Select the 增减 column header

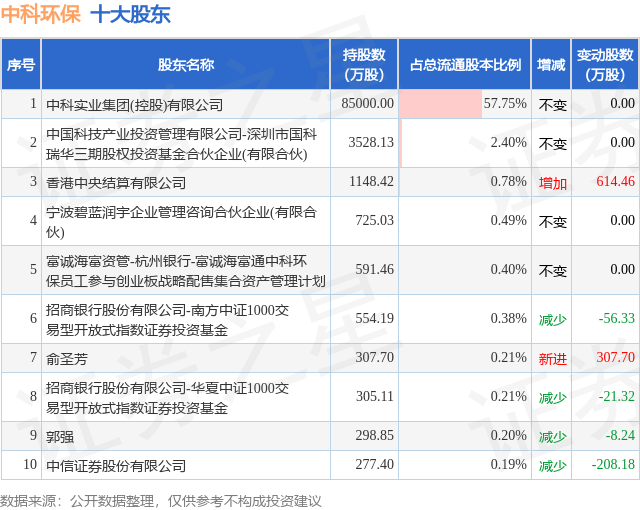[x=551, y=64]
